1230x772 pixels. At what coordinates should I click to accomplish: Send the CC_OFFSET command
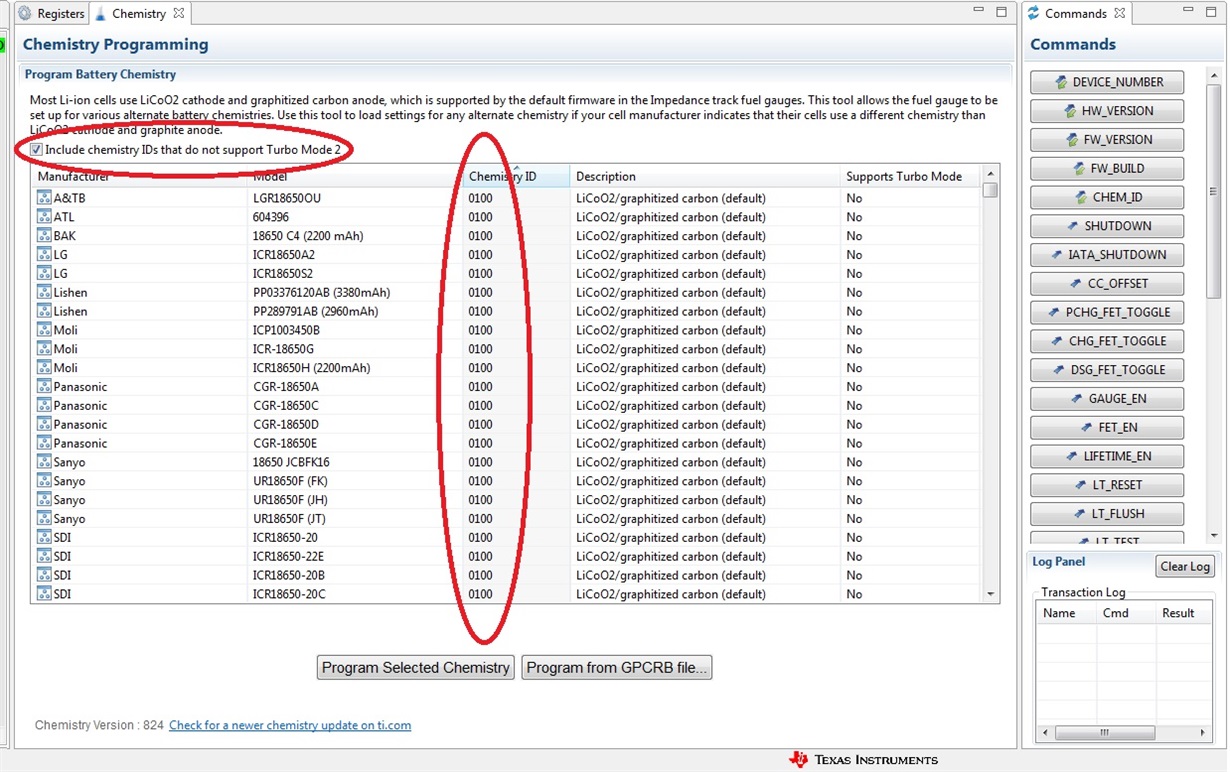(1107, 283)
